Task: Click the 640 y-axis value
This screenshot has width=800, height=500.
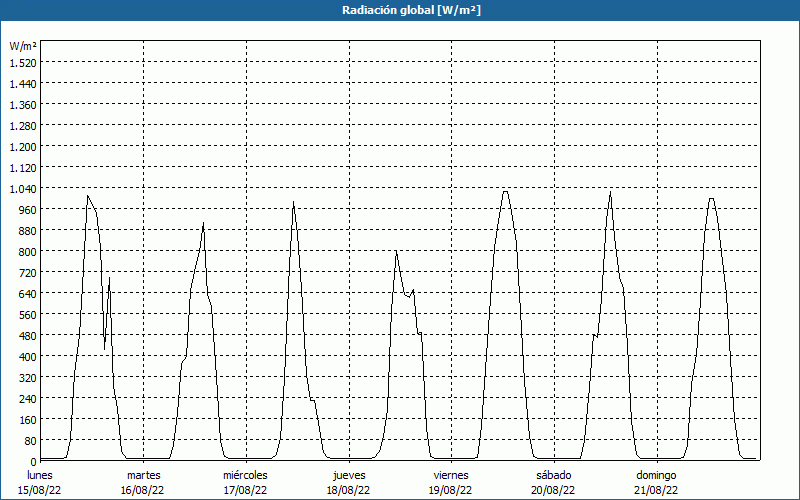Action: [x=28, y=293]
